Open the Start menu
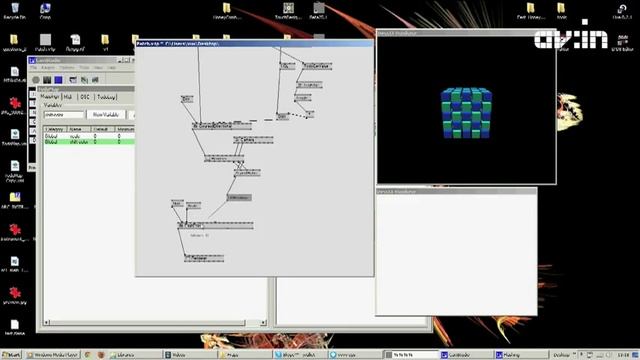The image size is (640, 360). click(x=11, y=355)
